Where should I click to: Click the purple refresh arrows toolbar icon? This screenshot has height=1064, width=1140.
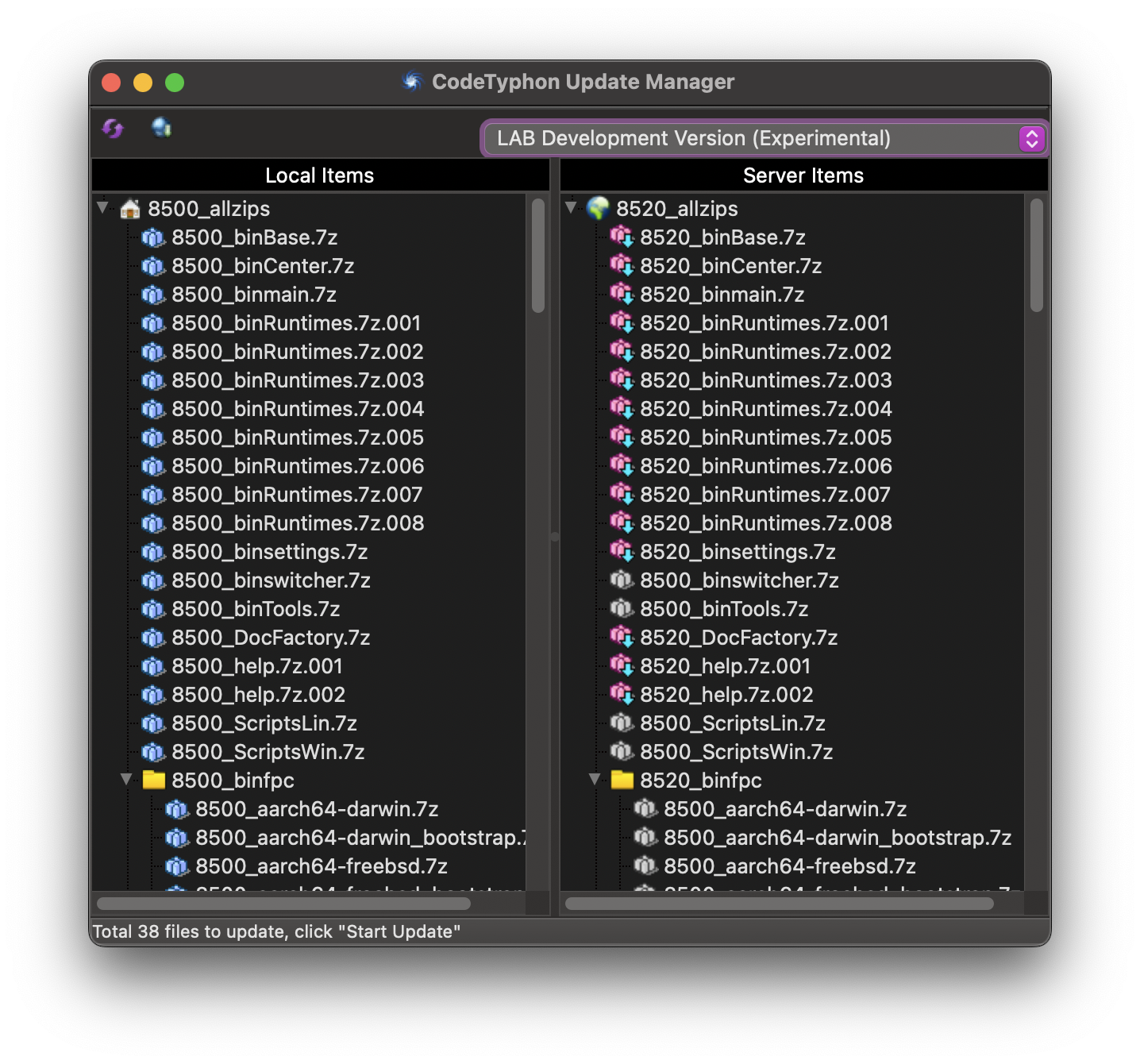113,129
